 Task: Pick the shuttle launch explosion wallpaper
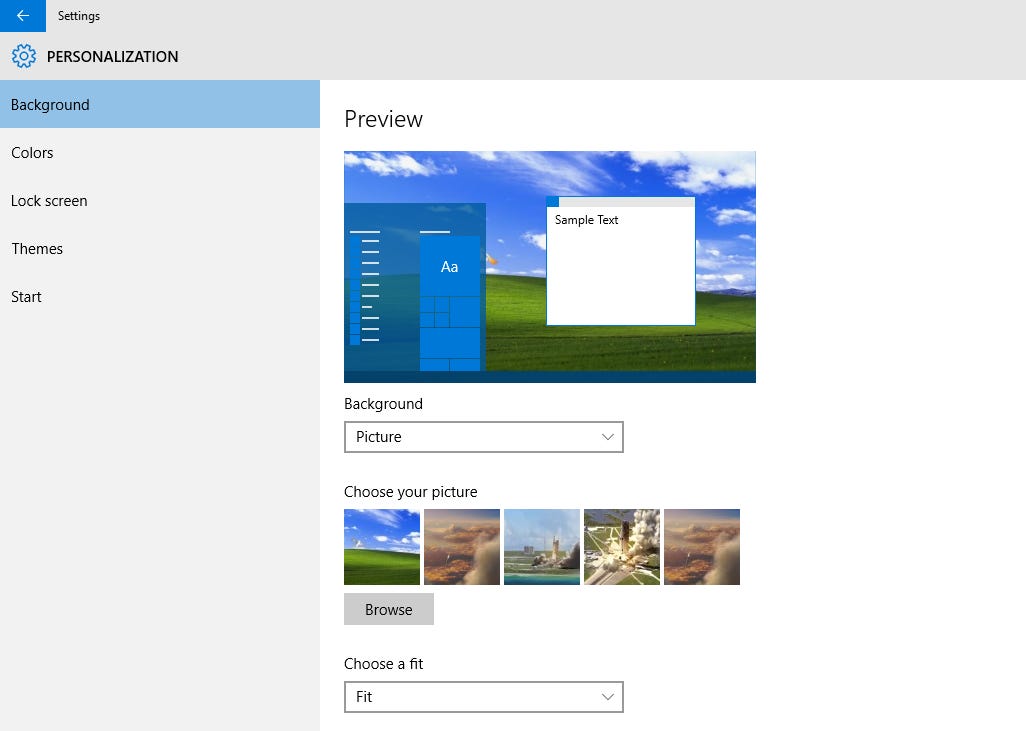coord(621,546)
